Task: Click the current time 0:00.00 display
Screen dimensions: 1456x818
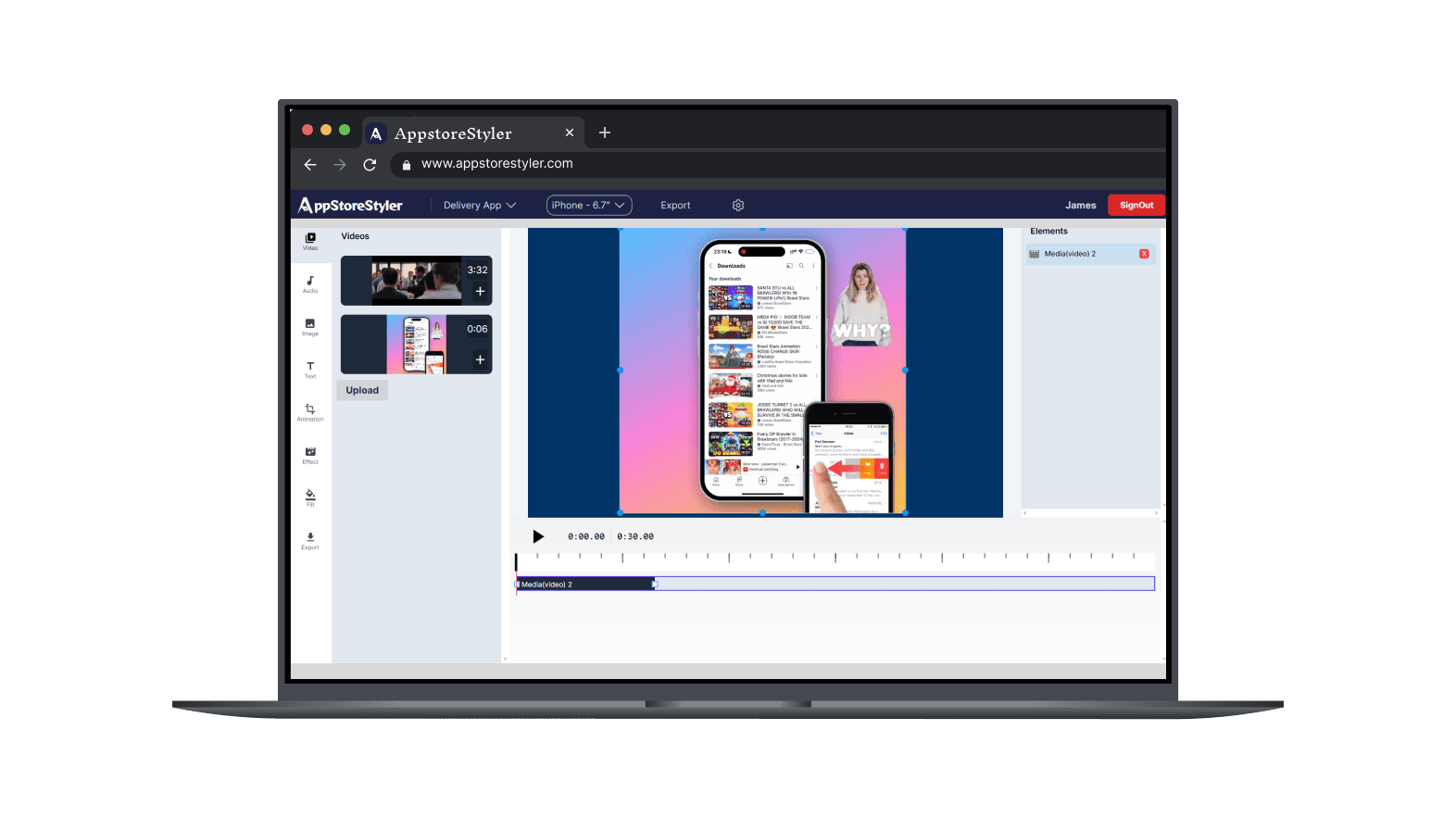Action: tap(586, 536)
